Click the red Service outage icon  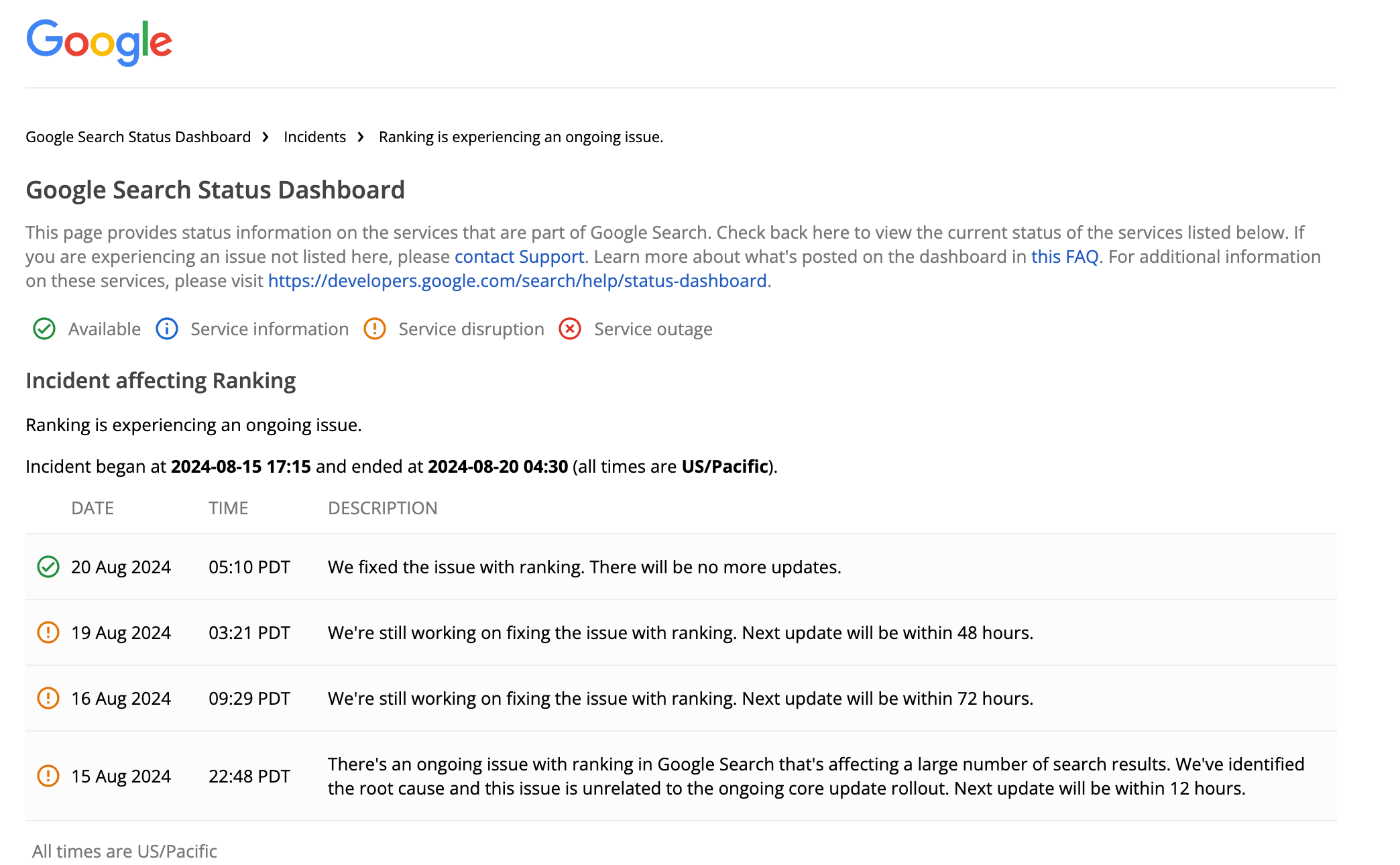[x=569, y=329]
